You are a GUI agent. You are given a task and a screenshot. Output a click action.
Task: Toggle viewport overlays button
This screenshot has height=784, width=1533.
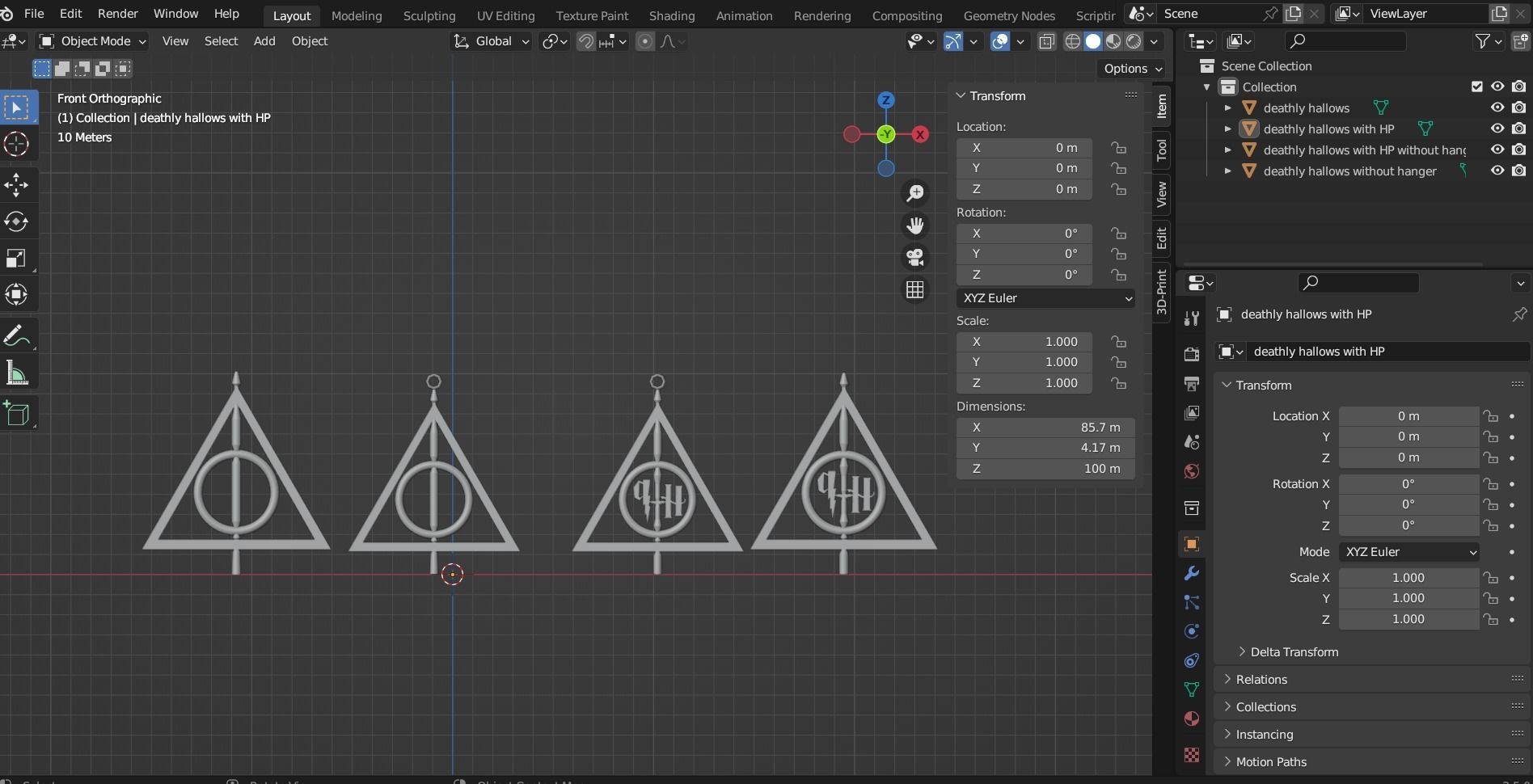(x=1000, y=41)
